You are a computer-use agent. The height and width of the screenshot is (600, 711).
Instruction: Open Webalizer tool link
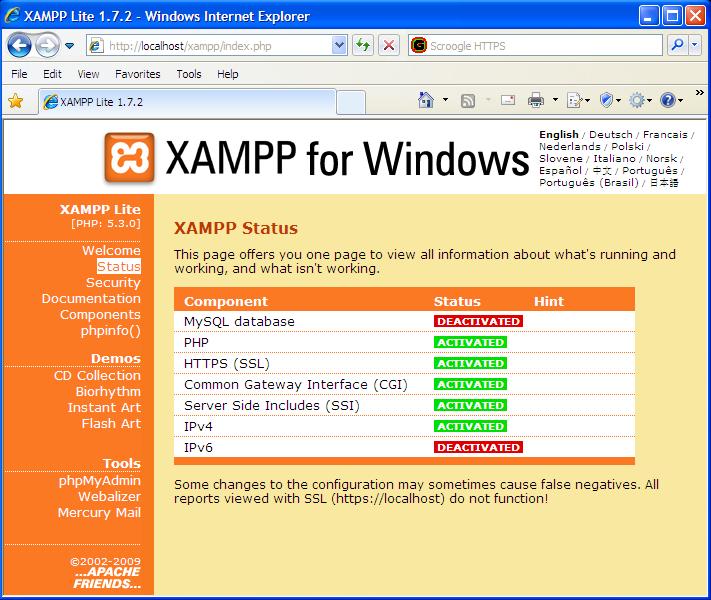pos(109,497)
